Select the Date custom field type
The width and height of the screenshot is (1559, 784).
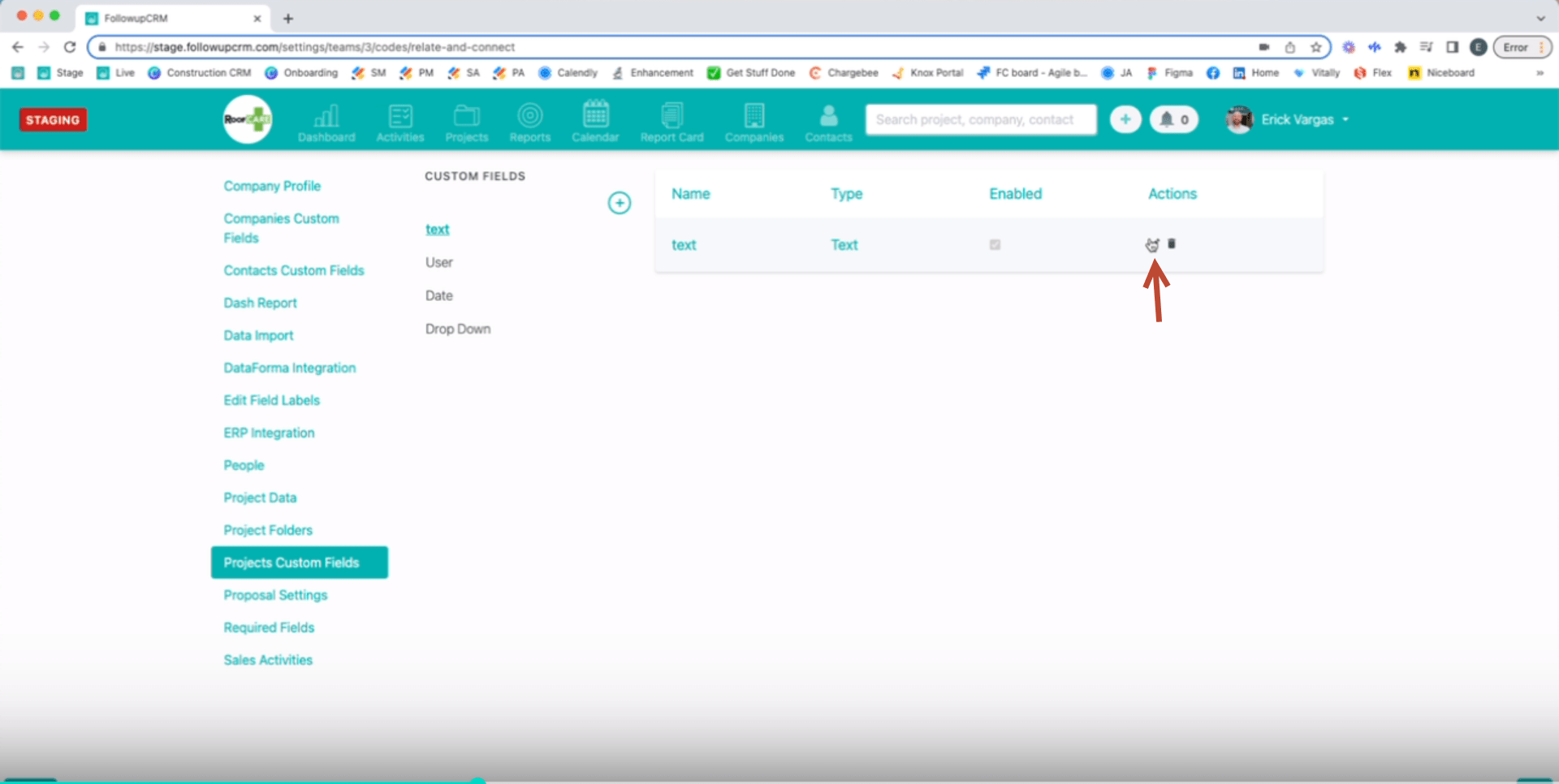pos(439,296)
